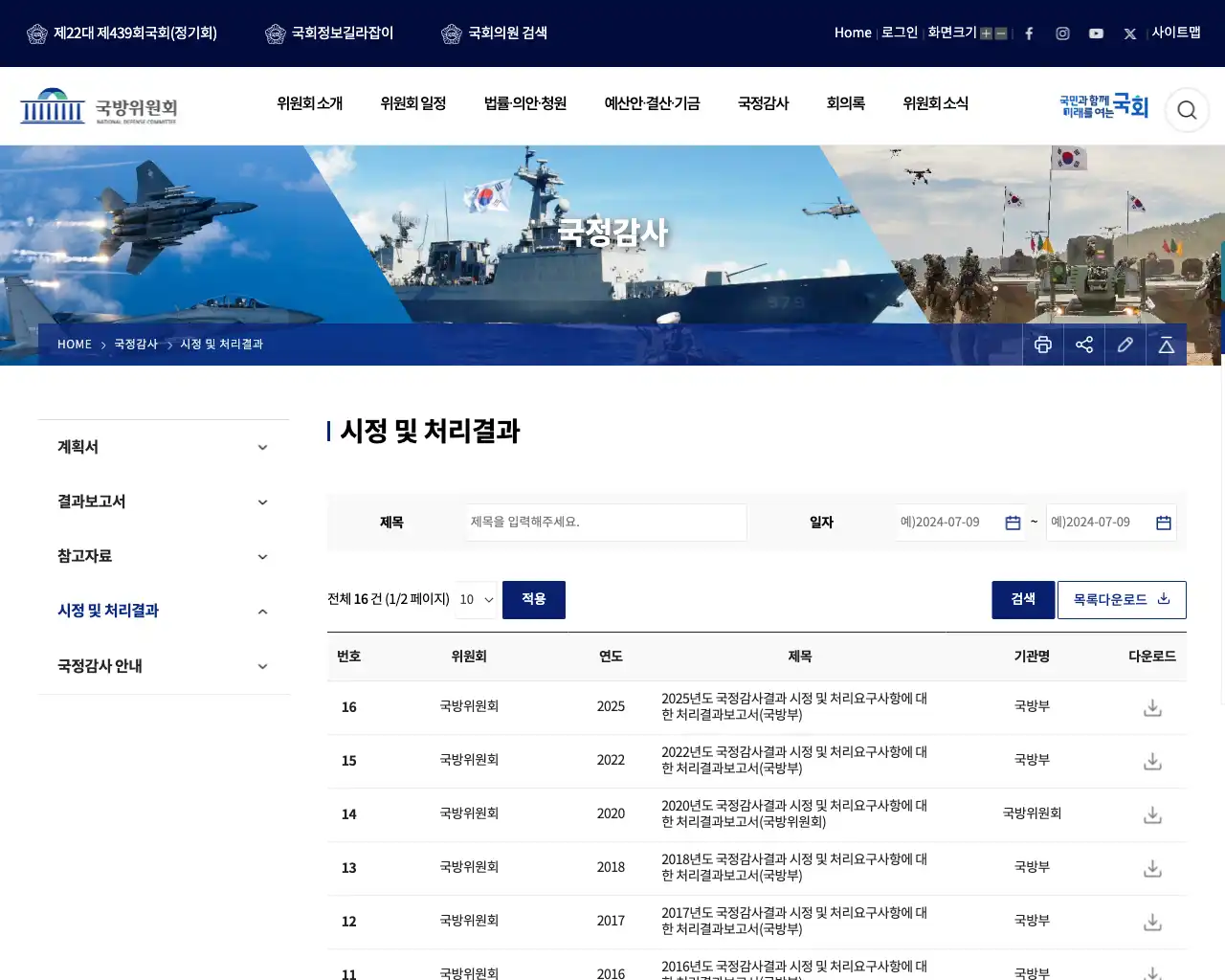Open the Instagram icon link
Screen dimensions: 1225x980
(x=1062, y=33)
